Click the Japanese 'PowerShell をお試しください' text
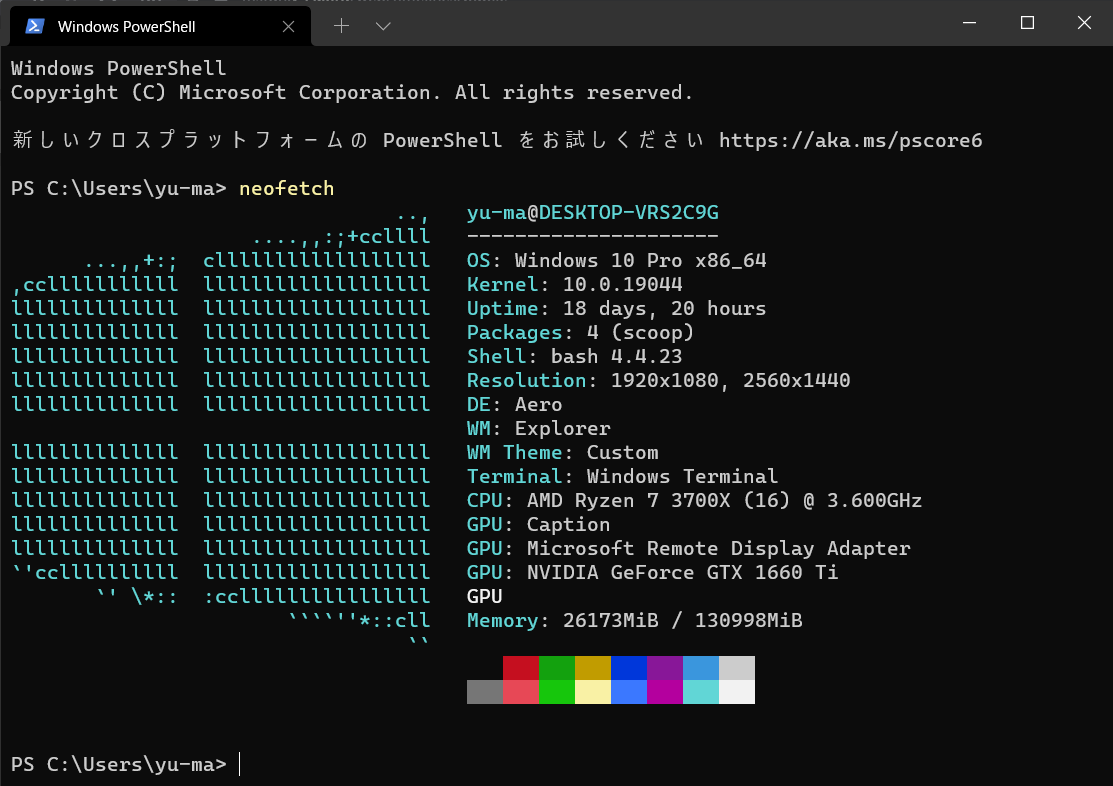 [x=544, y=140]
